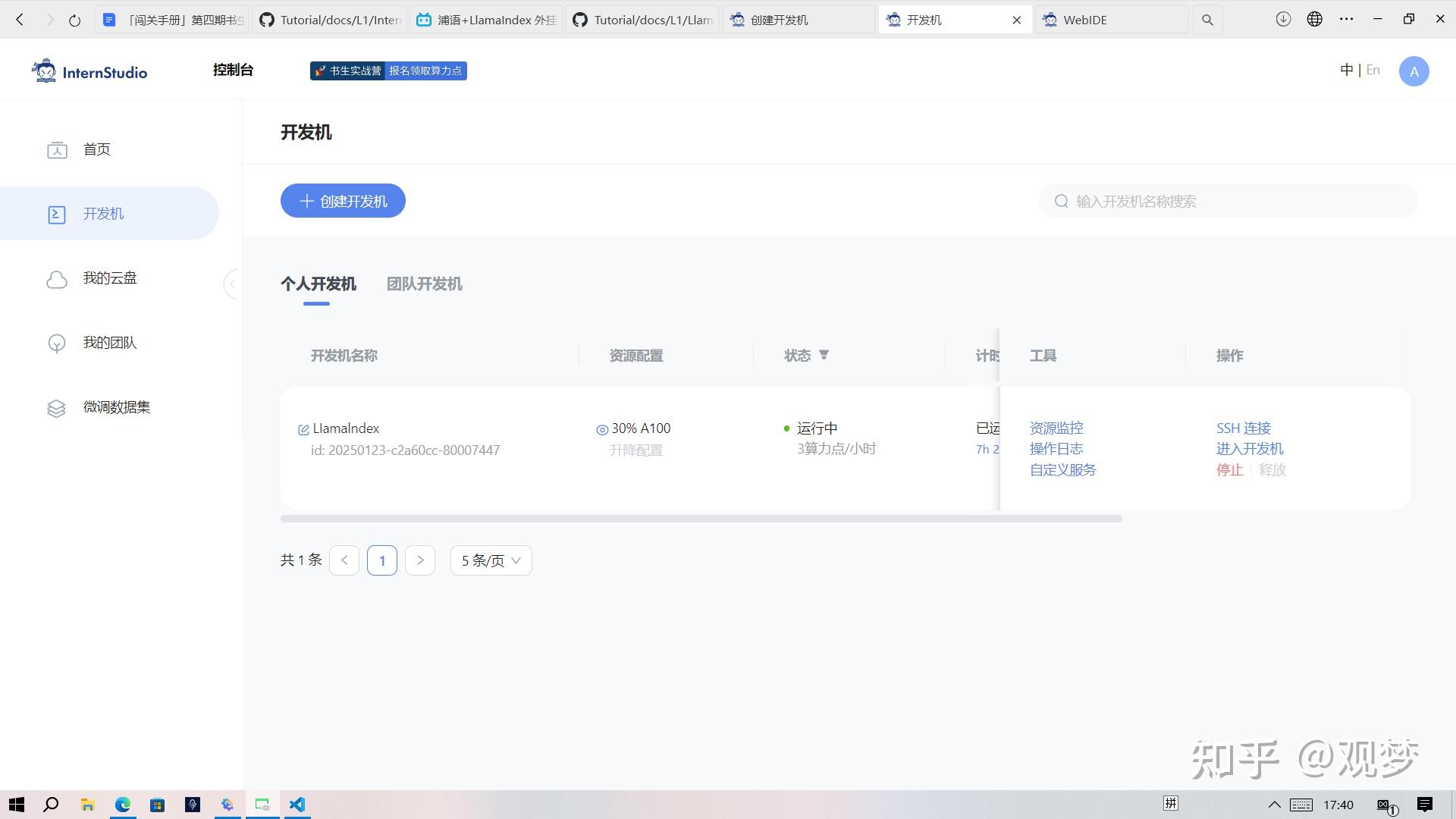Open the 首页 home sidebar item
1456x819 pixels.
coord(96,149)
